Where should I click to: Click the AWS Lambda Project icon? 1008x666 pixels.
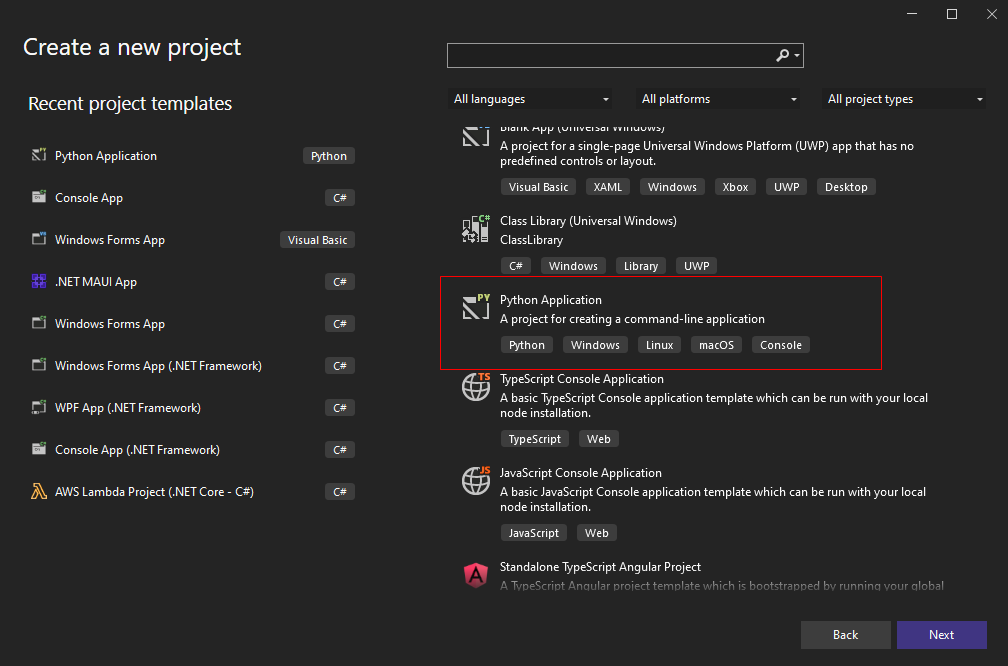(x=39, y=491)
